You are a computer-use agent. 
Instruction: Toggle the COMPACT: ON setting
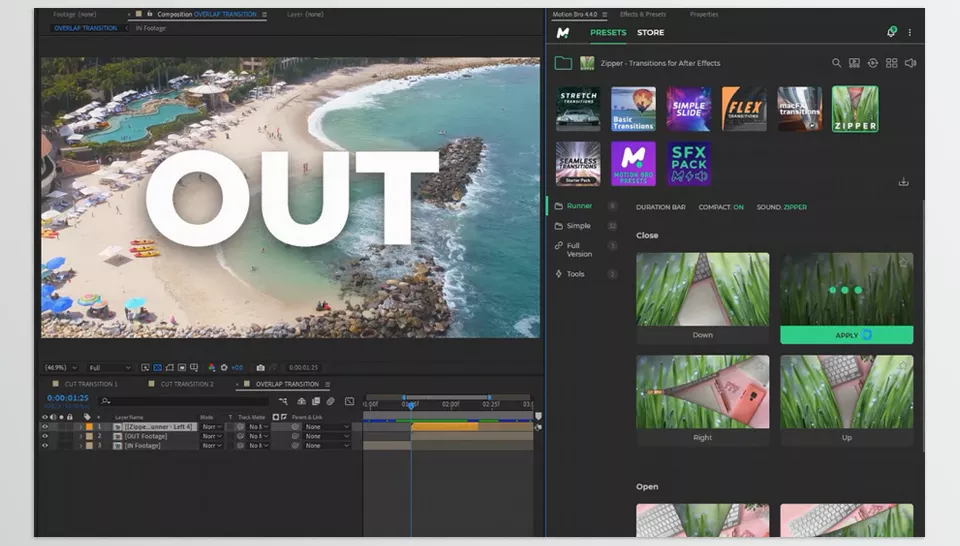[x=721, y=208]
